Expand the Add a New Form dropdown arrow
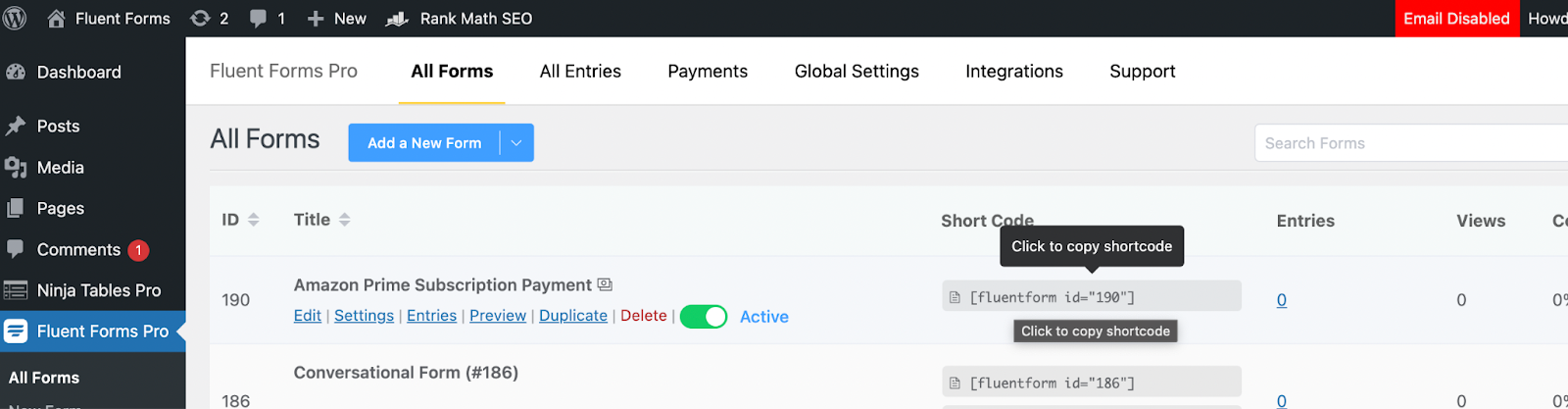 point(516,143)
